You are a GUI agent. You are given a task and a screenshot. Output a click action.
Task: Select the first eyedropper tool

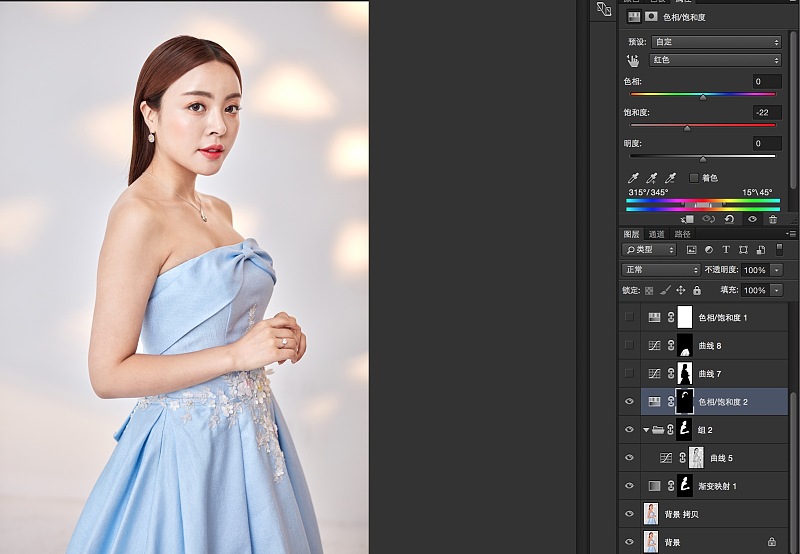pos(633,178)
